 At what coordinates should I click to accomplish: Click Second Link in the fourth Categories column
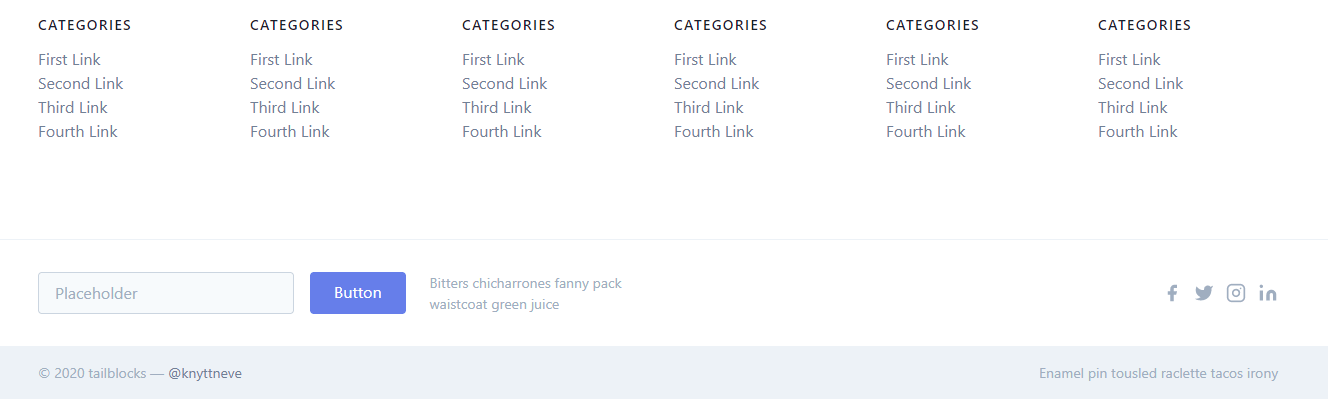tap(717, 84)
